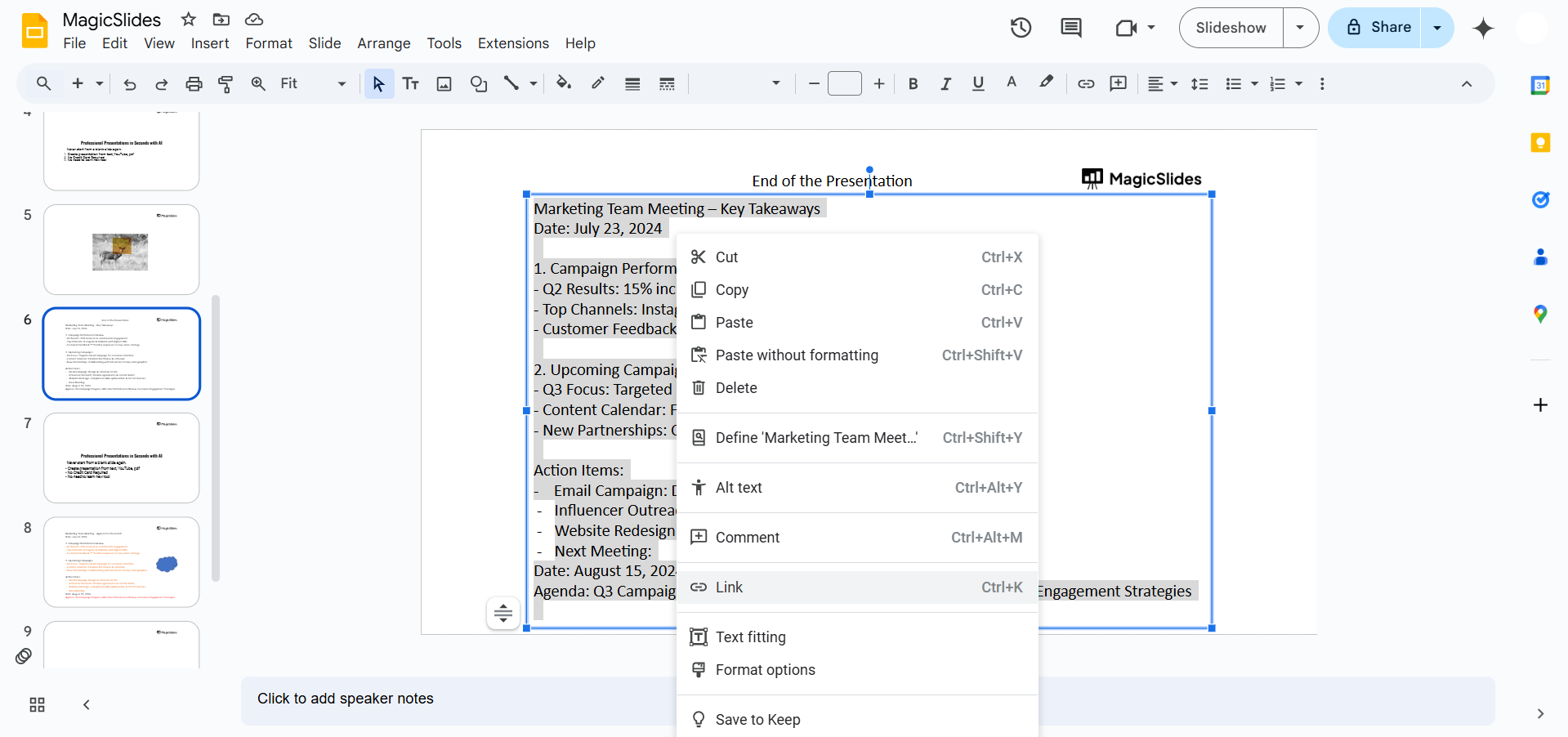This screenshot has height=737, width=1568.
Task: Click the speaker notes area
Action: (868, 700)
